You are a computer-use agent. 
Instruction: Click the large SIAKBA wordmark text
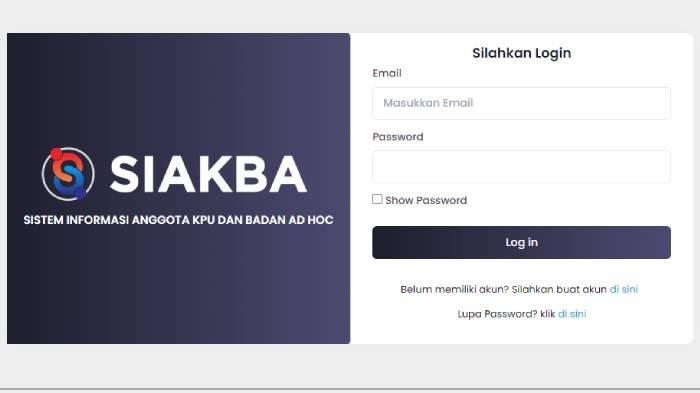[x=208, y=174]
